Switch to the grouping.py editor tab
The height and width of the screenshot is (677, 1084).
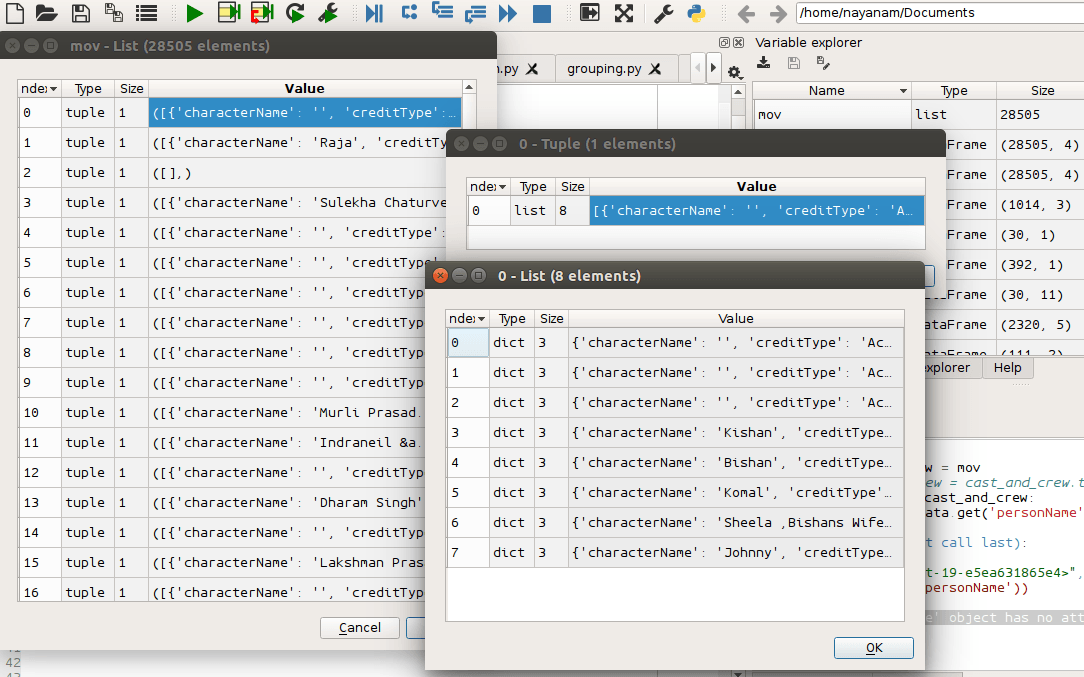[604, 69]
